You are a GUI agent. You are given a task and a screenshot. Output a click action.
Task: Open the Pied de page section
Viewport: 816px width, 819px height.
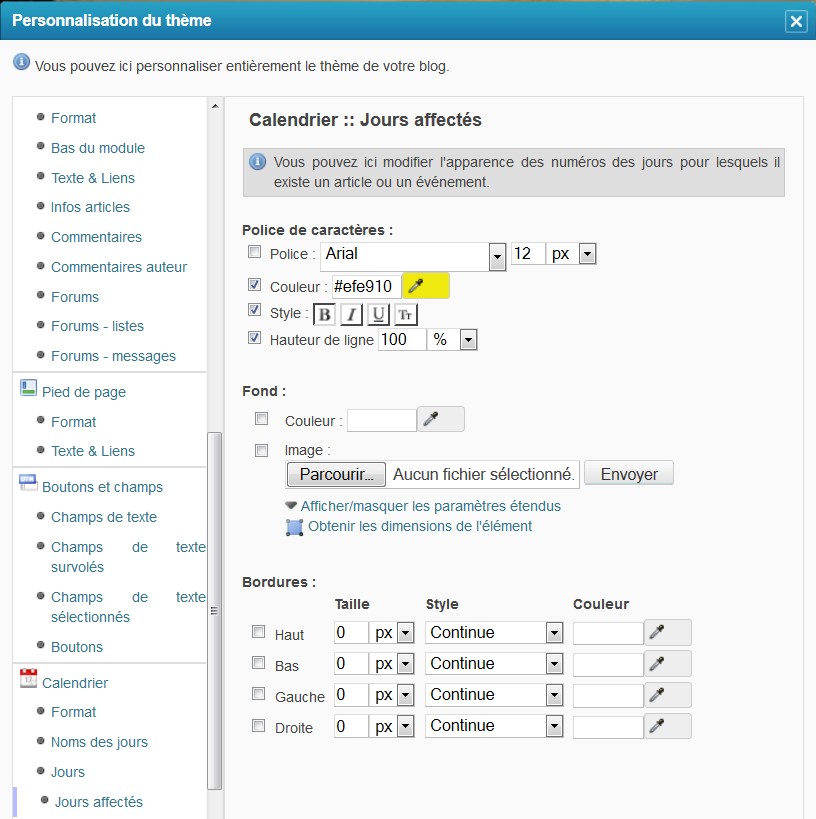click(x=84, y=392)
